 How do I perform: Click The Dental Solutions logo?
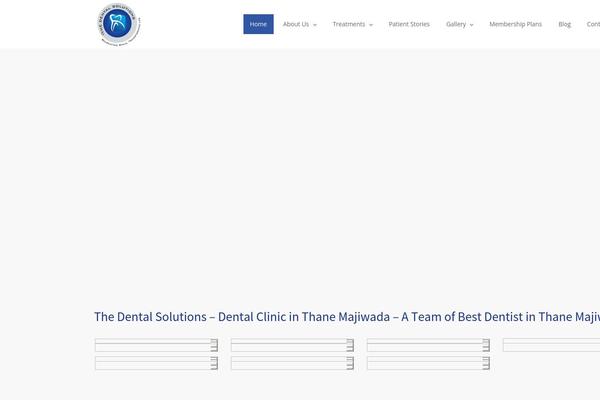pos(119,24)
